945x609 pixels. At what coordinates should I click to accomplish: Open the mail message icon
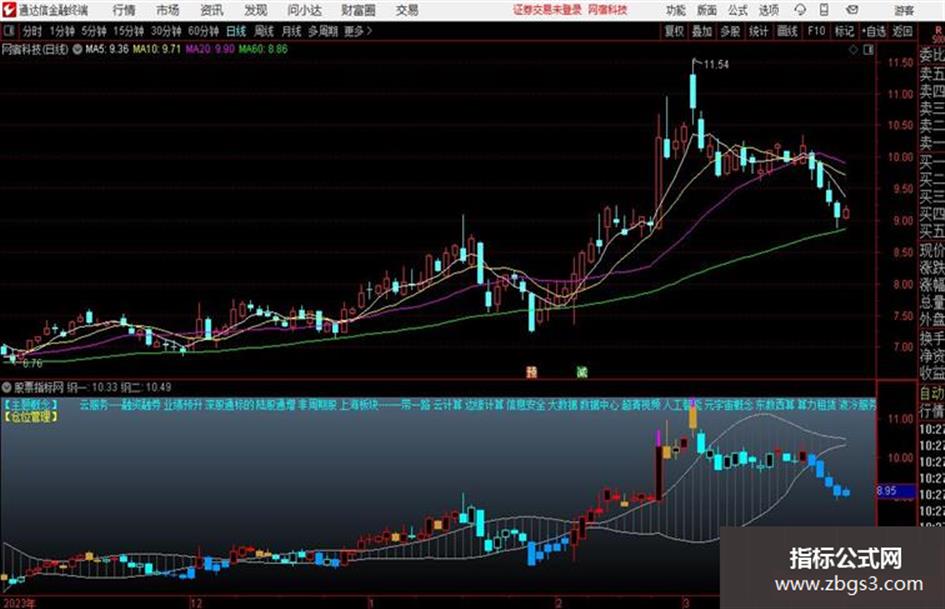[852, 10]
